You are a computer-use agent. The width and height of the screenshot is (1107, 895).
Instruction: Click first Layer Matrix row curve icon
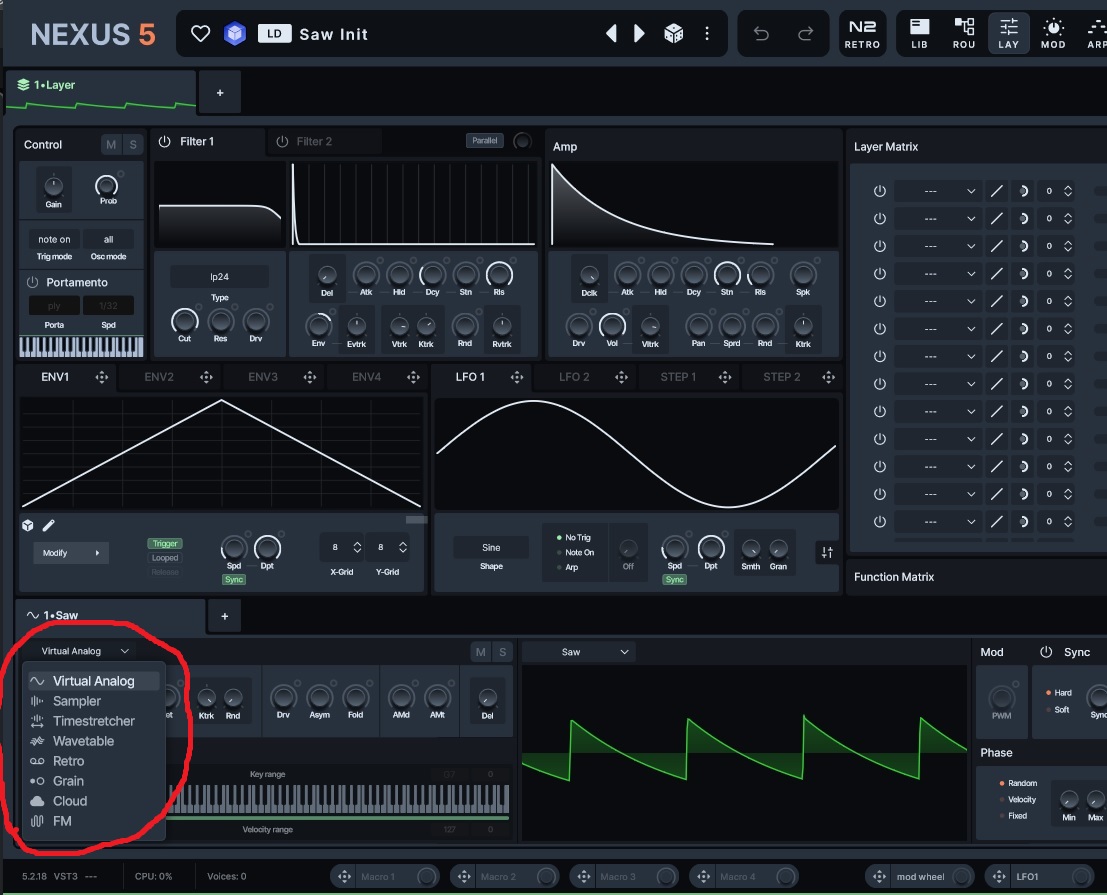pos(996,191)
